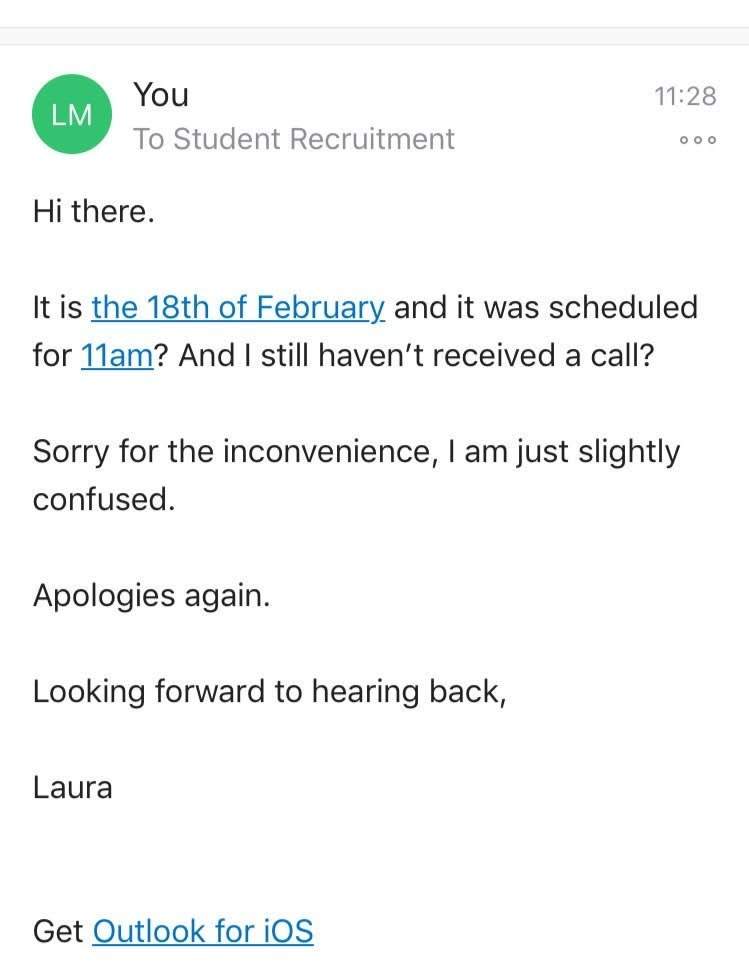Tap the words "It is" starting the paragraph

point(58,307)
